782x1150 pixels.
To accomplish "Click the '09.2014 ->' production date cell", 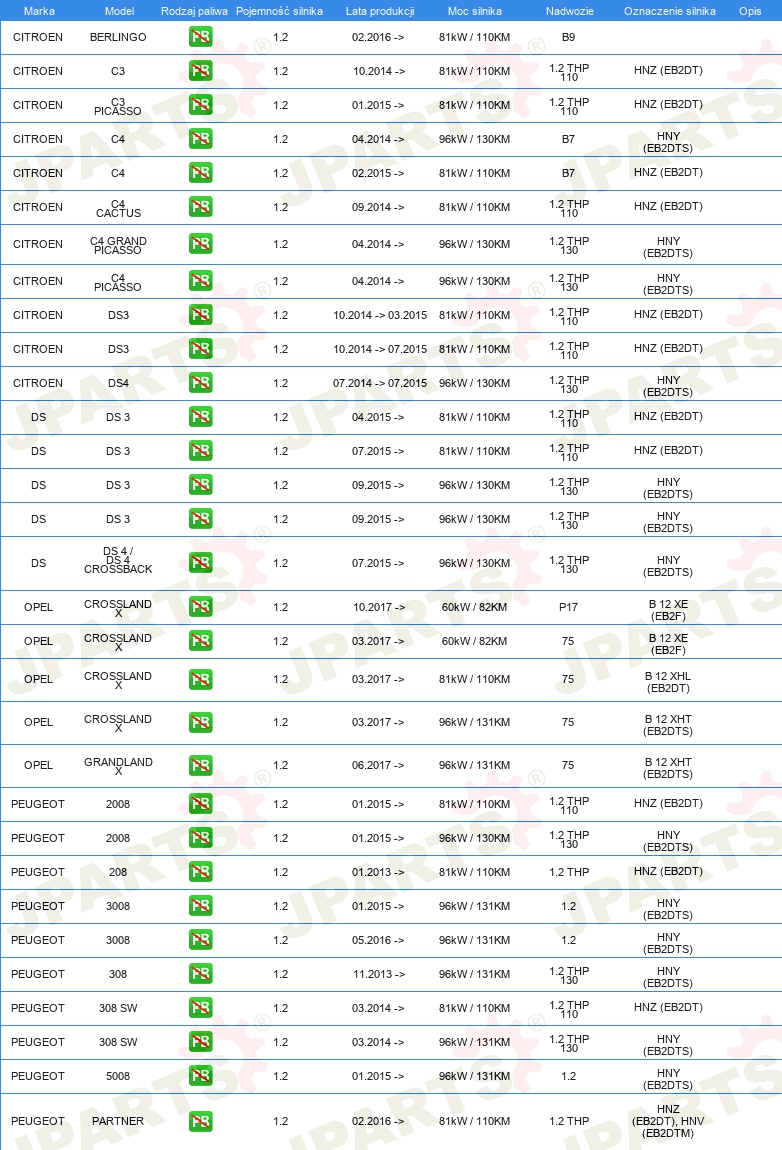I will [378, 207].
